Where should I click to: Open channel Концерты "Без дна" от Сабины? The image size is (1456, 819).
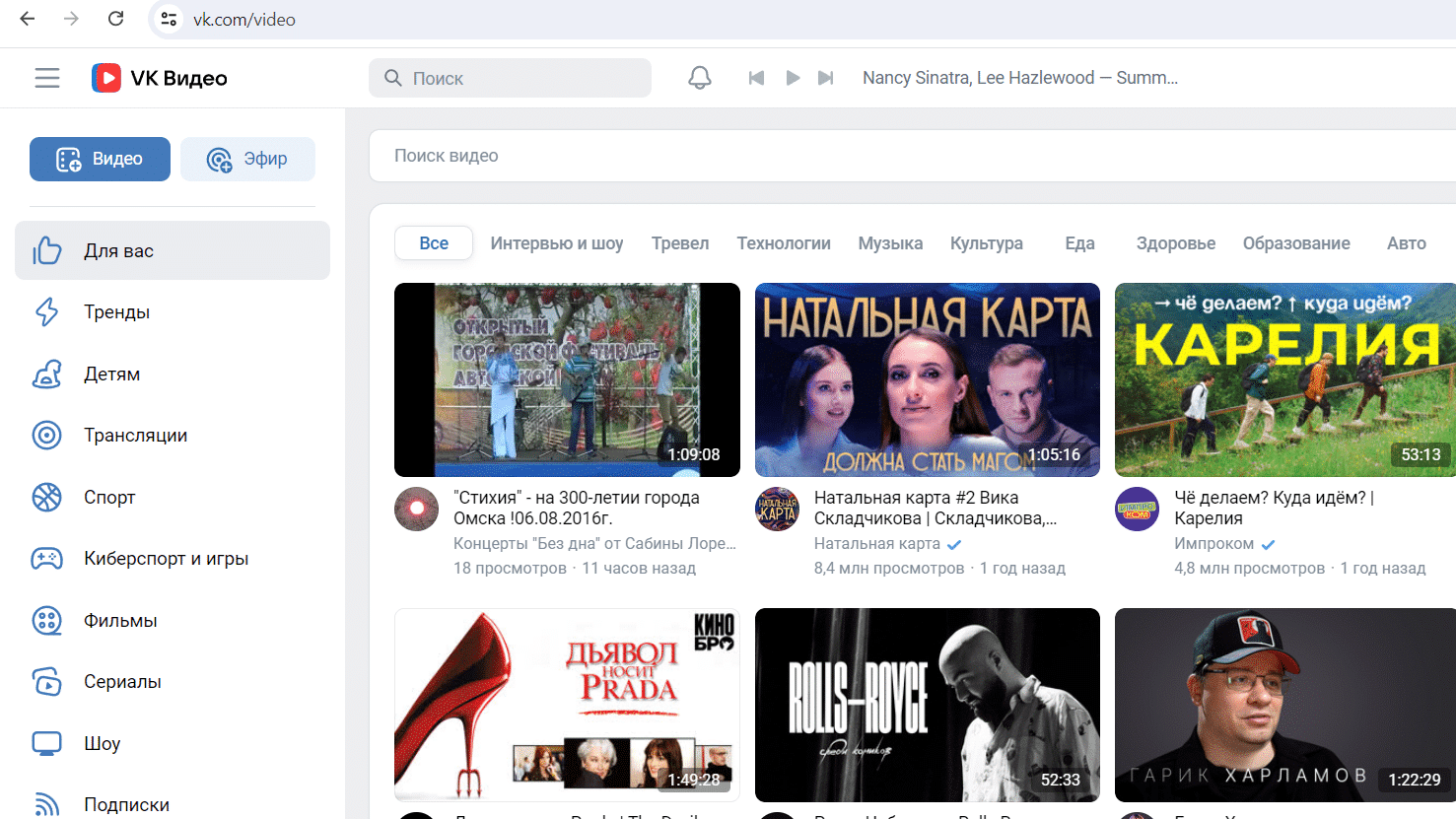pyautogui.click(x=594, y=543)
